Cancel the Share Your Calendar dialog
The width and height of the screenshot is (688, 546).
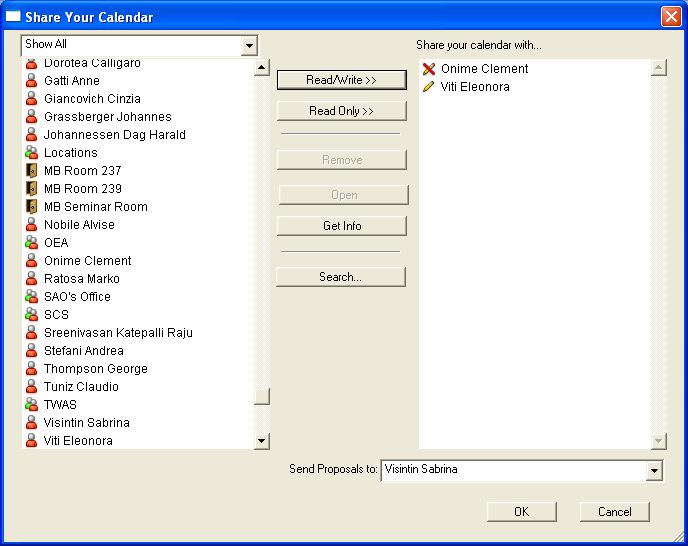click(x=614, y=512)
